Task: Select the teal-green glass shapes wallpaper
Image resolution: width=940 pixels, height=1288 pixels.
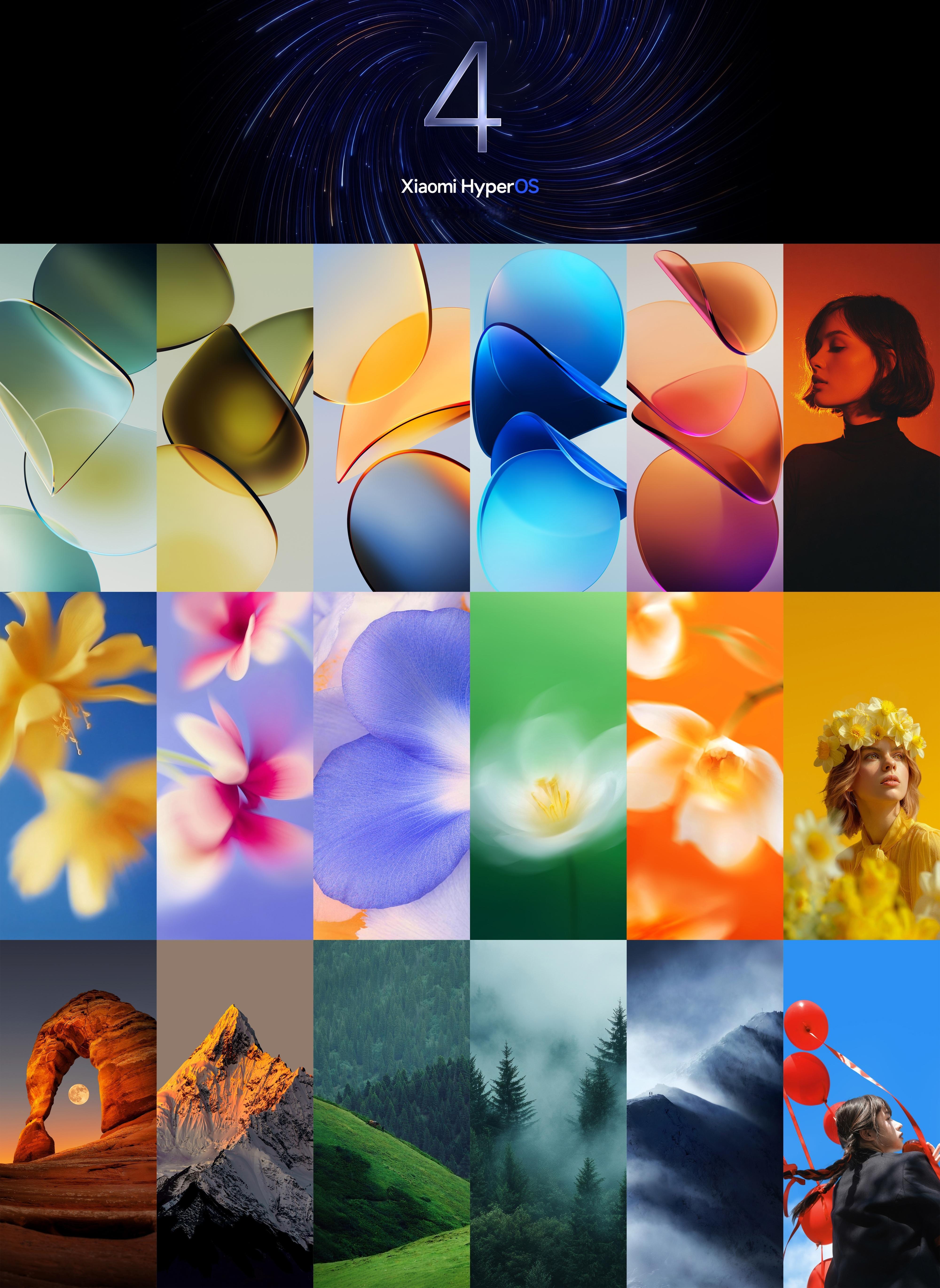Action: click(78, 418)
